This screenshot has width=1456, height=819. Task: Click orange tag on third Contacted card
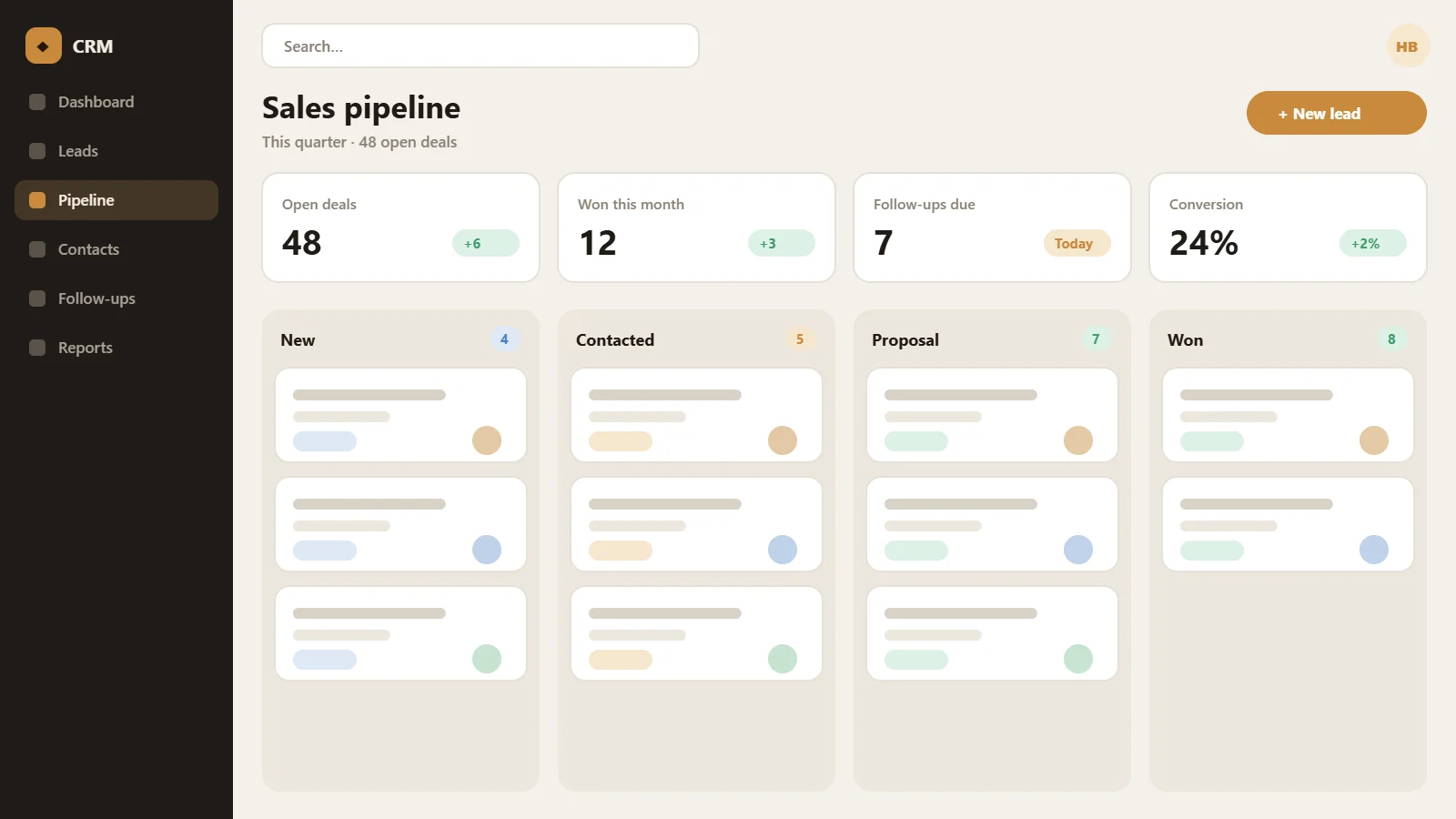(x=621, y=660)
